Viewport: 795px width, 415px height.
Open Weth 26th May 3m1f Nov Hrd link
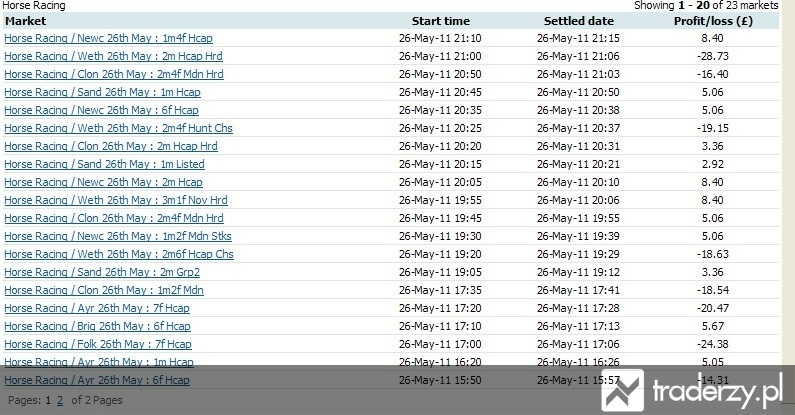tap(116, 200)
